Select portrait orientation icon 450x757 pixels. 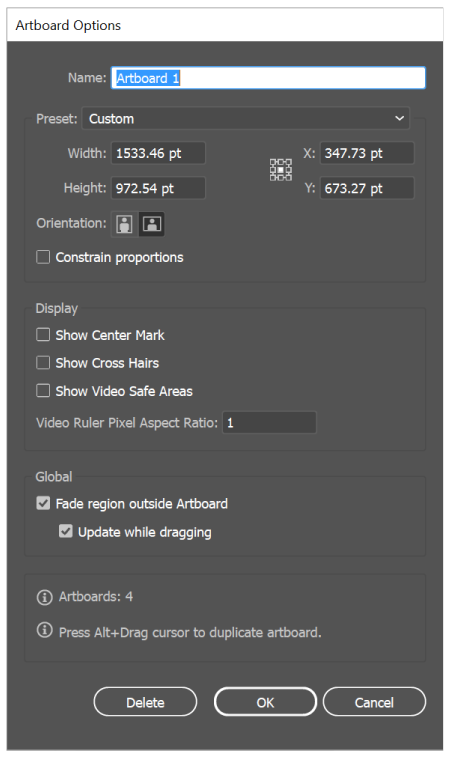tap(125, 224)
